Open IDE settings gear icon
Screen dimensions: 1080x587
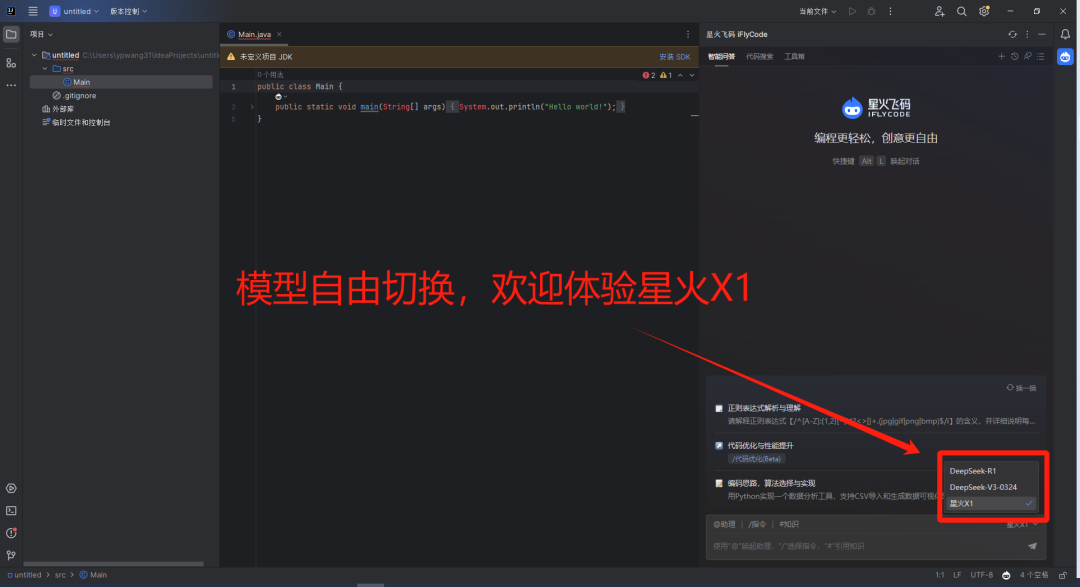click(984, 11)
